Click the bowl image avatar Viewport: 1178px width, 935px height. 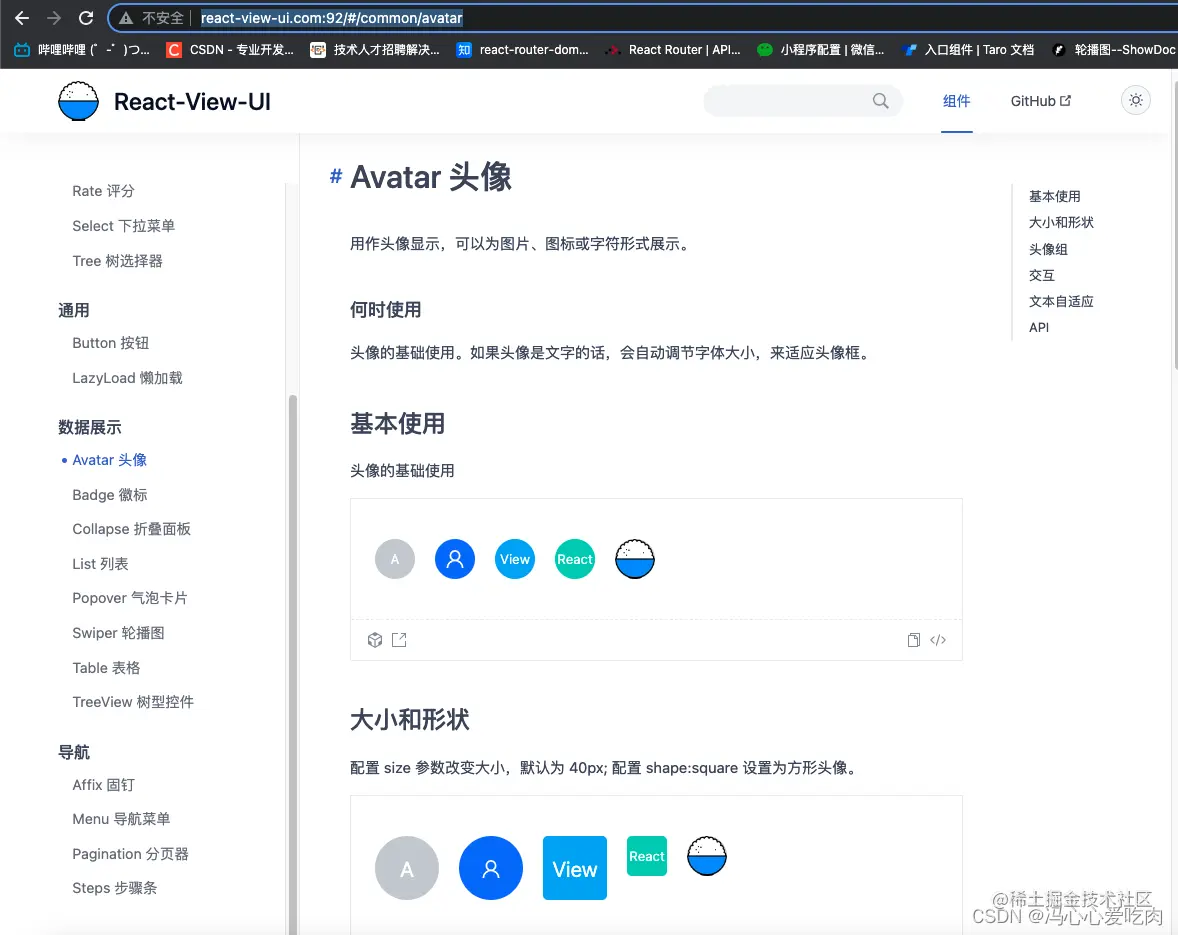[634, 559]
